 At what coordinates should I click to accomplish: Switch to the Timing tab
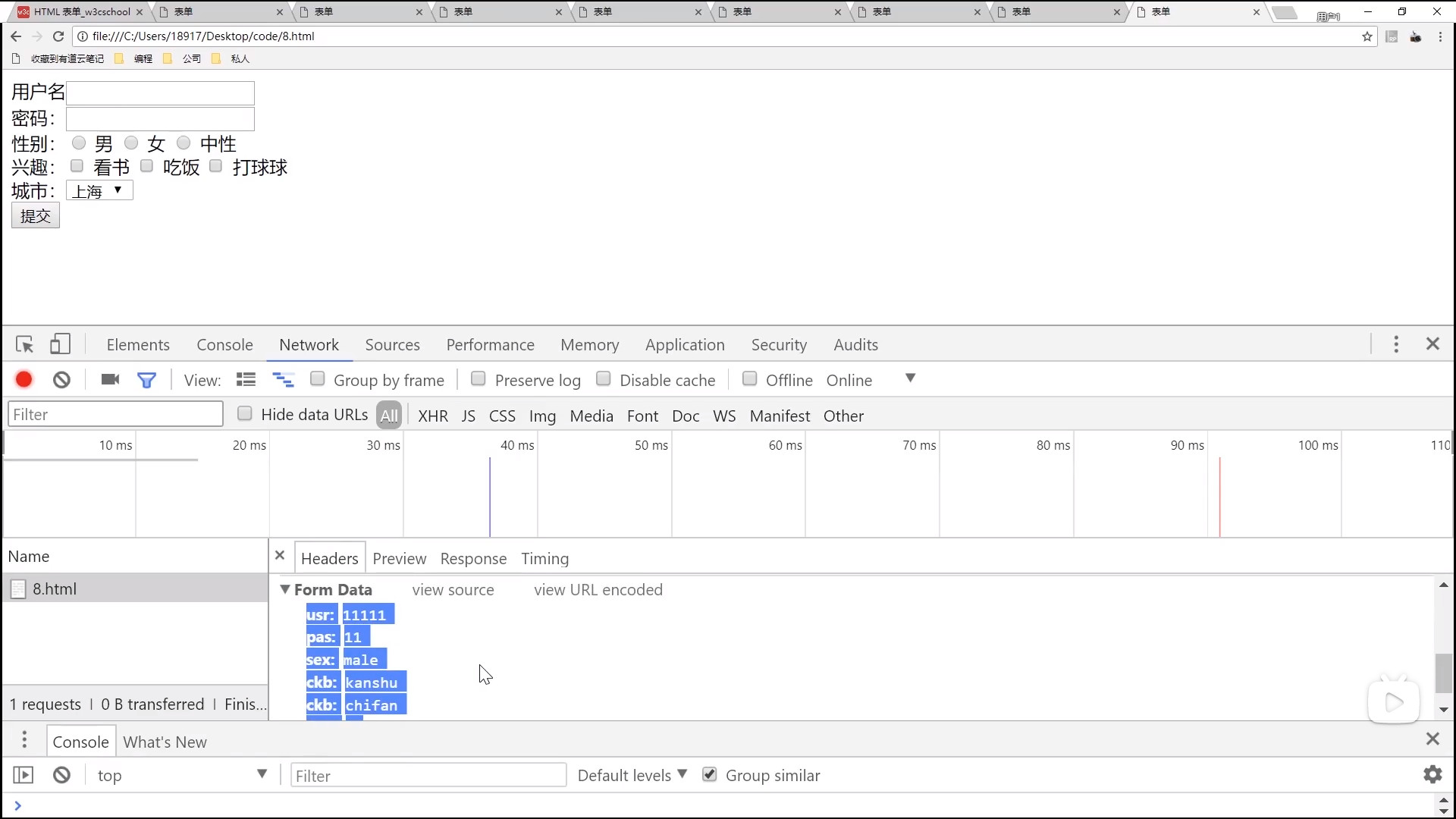[x=544, y=559]
